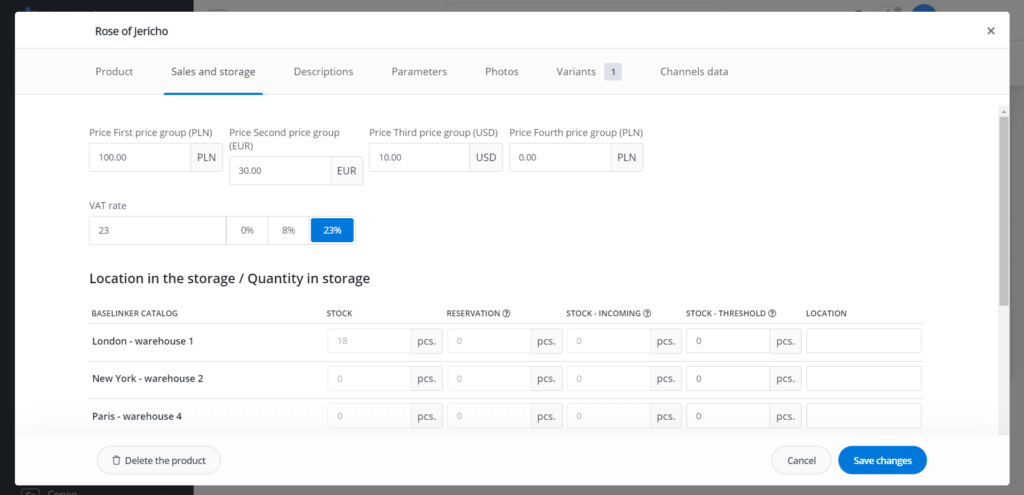This screenshot has height=495, width=1024.
Task: Select the 8% VAT rate option
Action: pos(289,231)
